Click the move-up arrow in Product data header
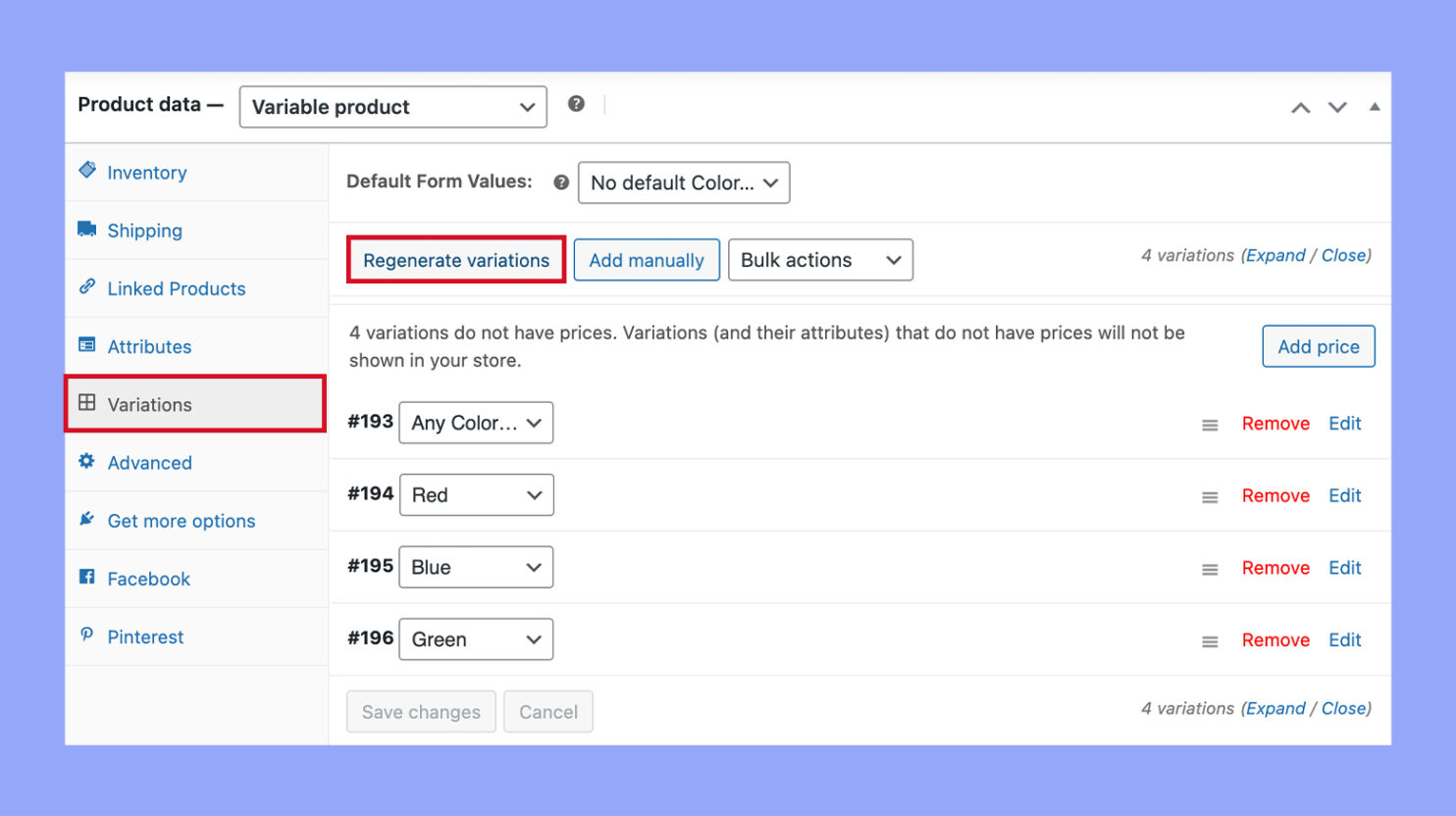Viewport: 1456px width, 816px height. (x=1300, y=107)
